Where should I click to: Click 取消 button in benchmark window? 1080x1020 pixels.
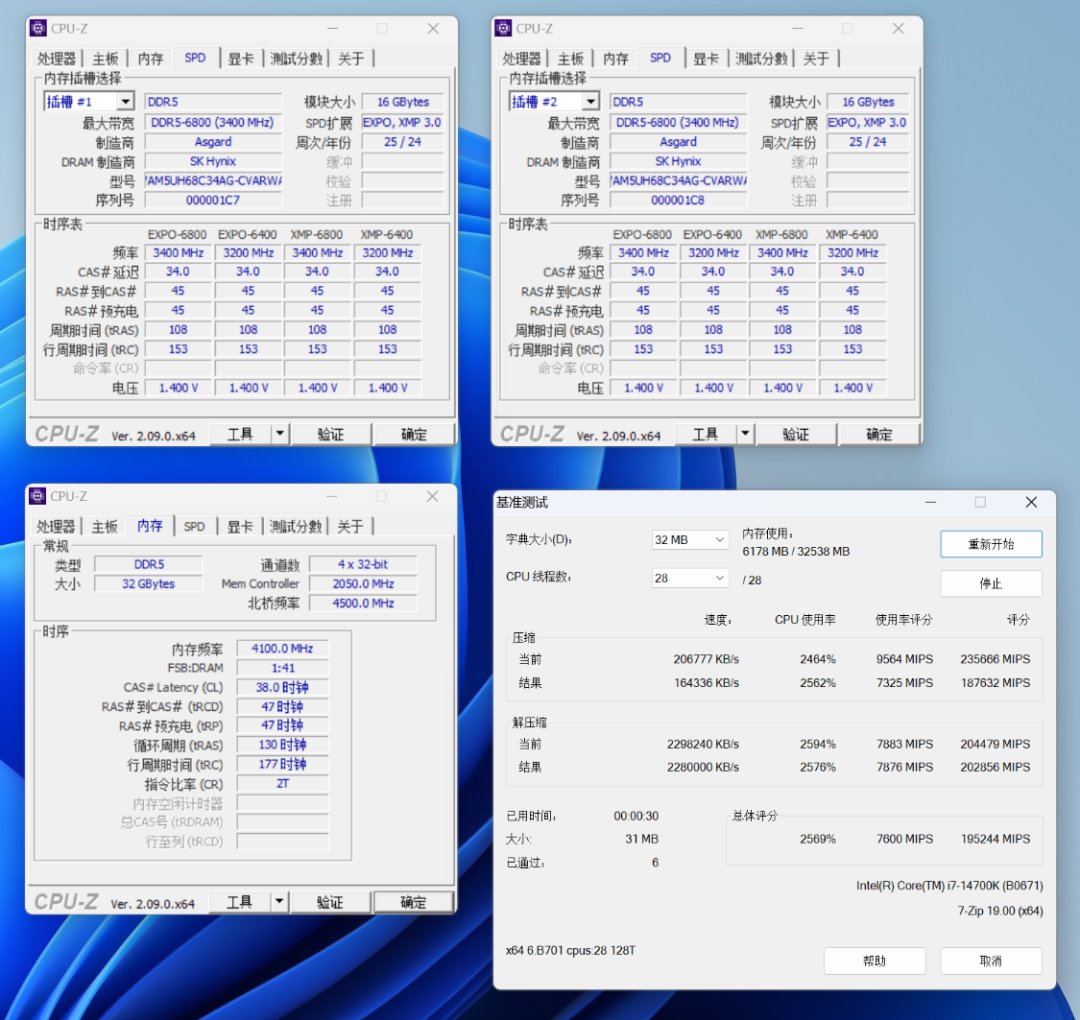pyautogui.click(x=991, y=961)
